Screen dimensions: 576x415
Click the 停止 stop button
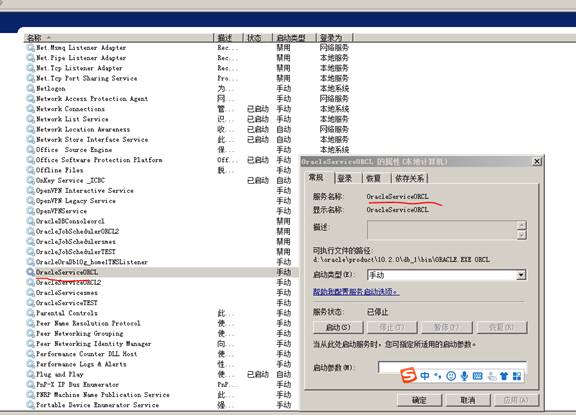coord(392,327)
